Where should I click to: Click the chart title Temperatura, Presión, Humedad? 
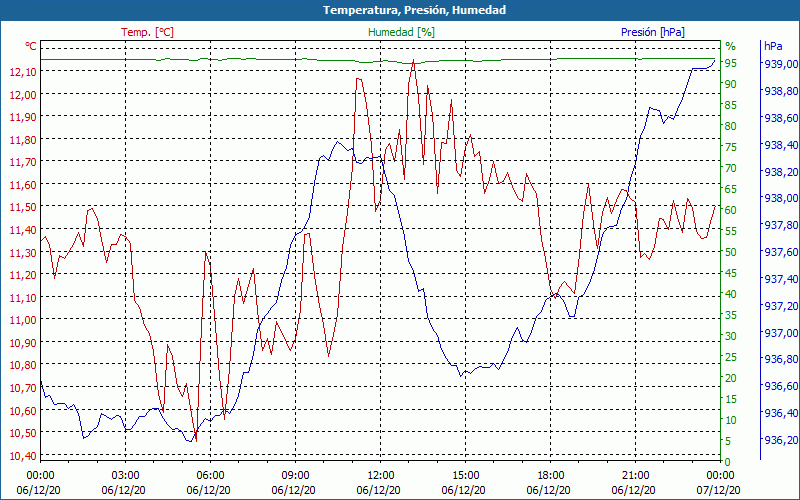(414, 10)
